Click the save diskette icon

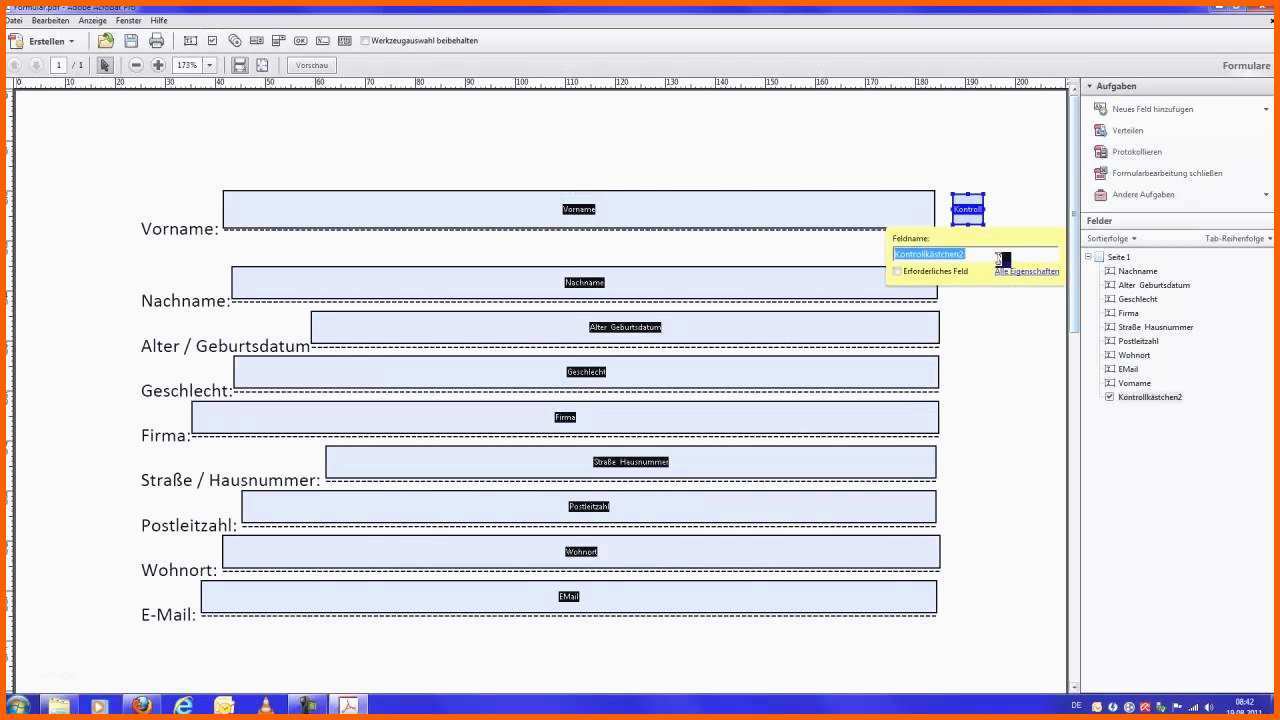131,41
